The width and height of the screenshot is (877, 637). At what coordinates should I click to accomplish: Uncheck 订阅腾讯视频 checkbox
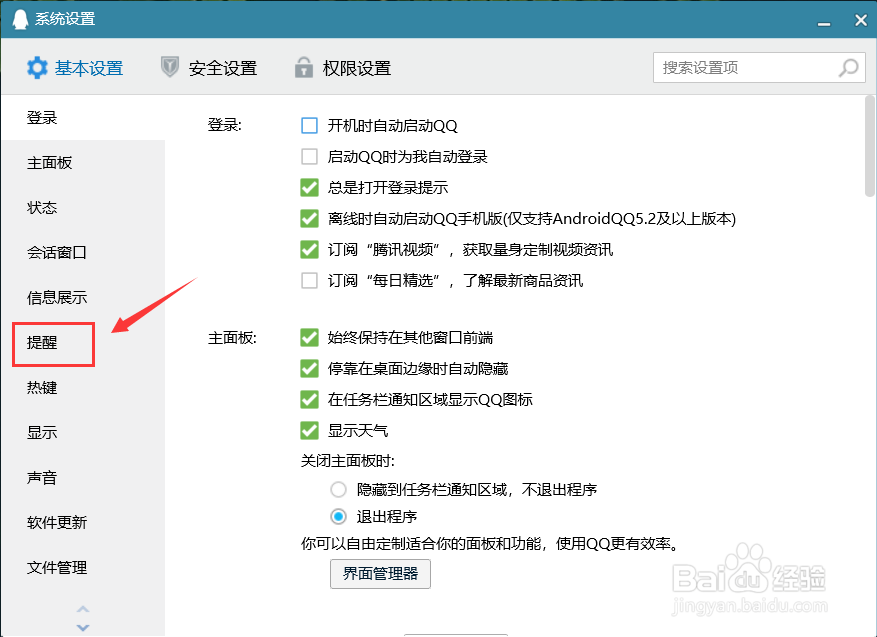point(309,249)
